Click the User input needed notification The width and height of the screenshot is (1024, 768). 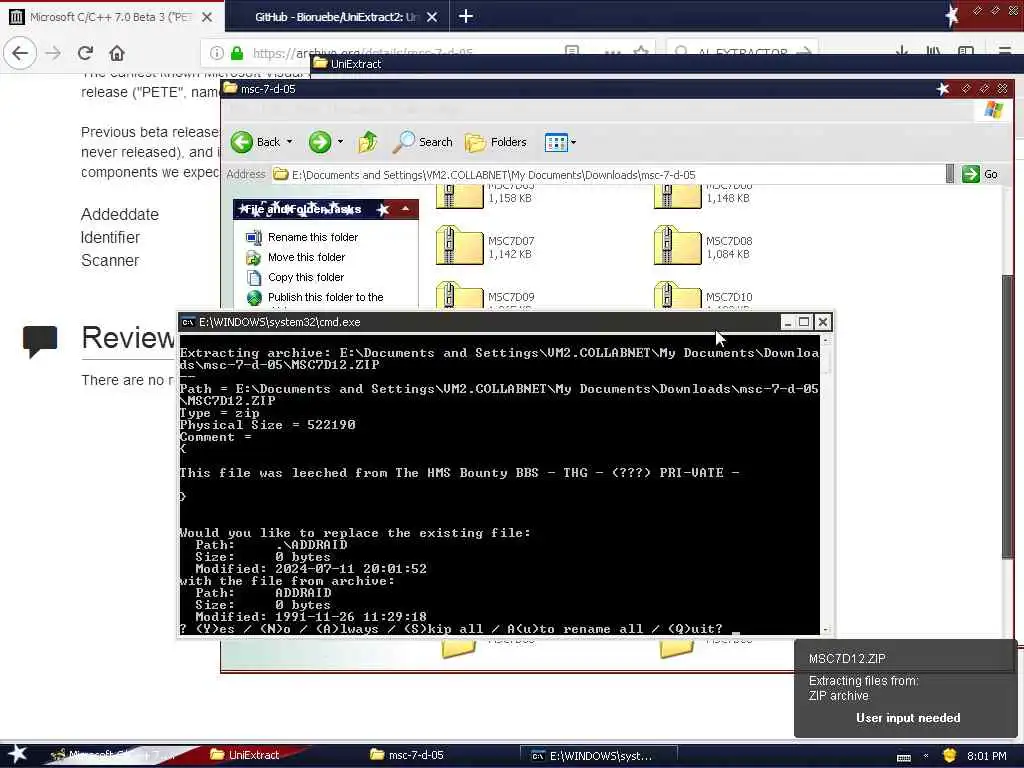coord(908,718)
